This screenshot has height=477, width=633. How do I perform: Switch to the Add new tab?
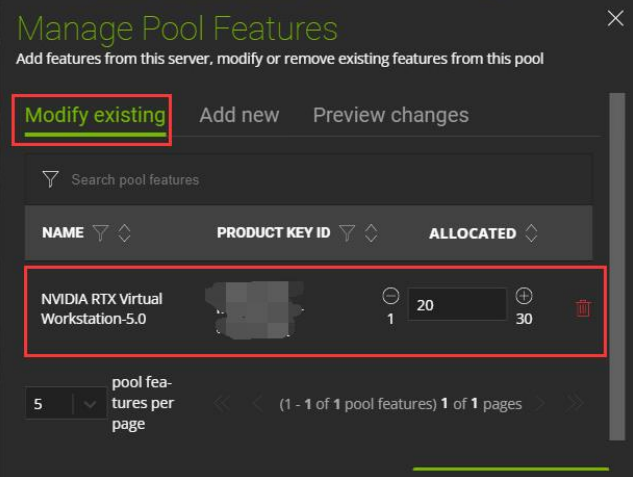pyautogui.click(x=239, y=115)
